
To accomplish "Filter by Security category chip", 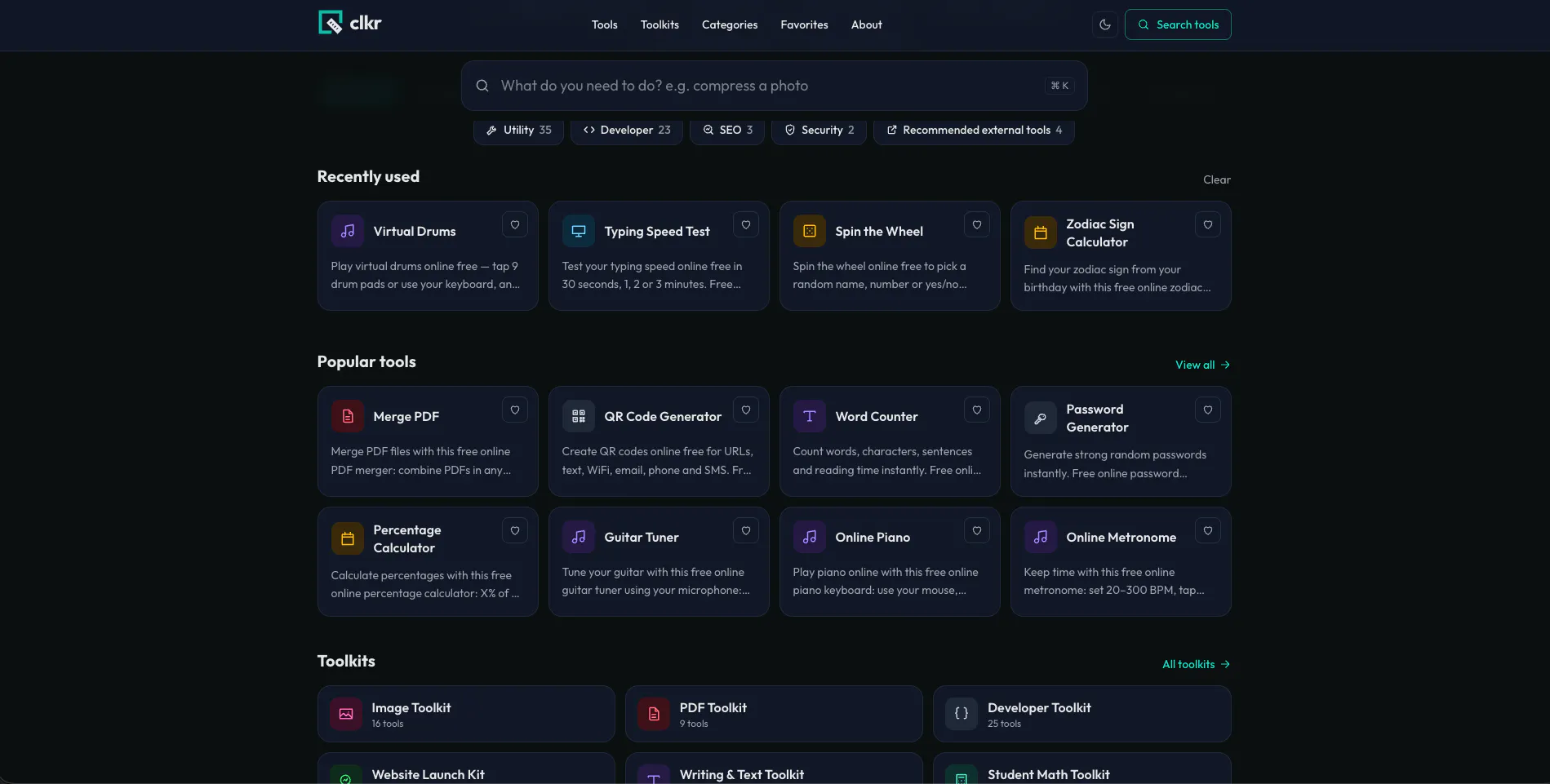I will (x=819, y=131).
